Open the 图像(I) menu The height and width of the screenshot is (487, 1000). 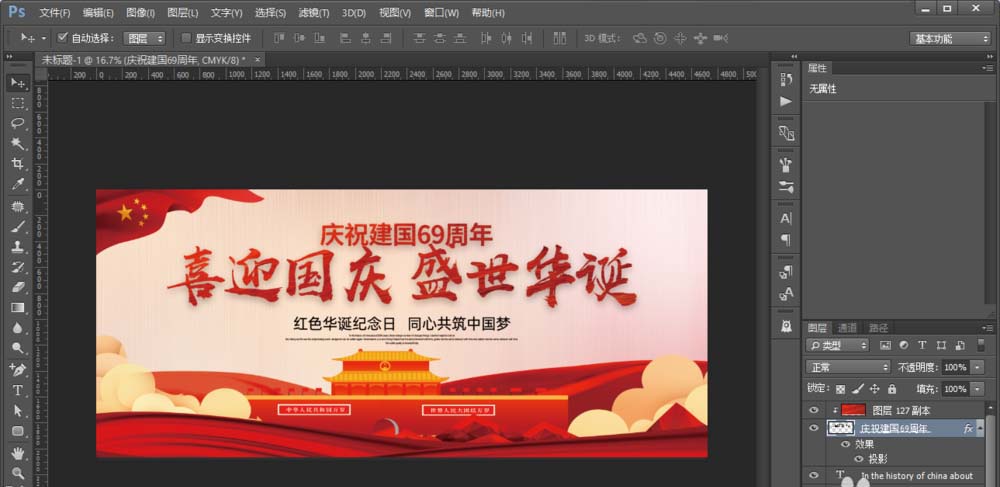point(140,13)
